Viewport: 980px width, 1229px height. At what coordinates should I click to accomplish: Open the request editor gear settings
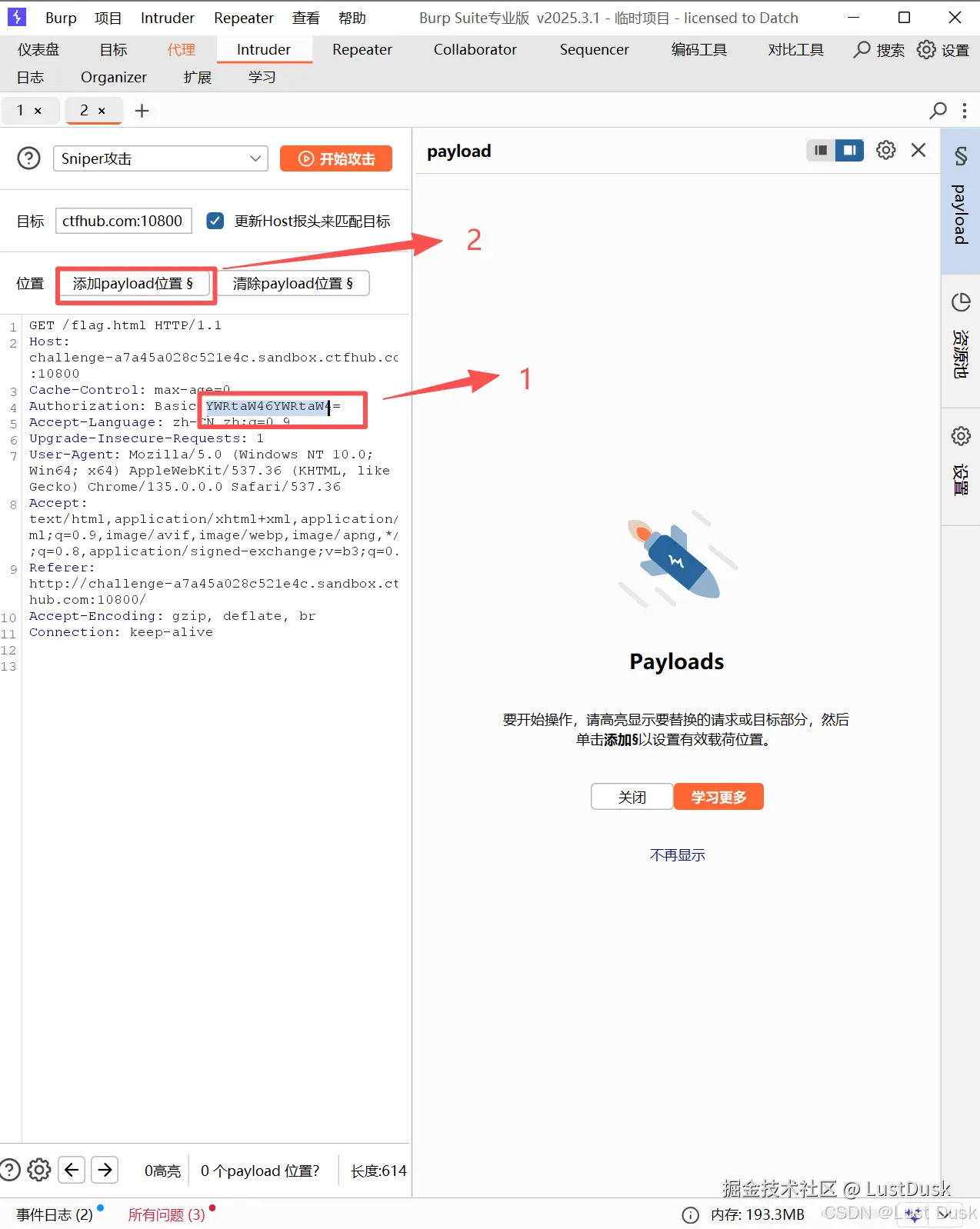[38, 1170]
